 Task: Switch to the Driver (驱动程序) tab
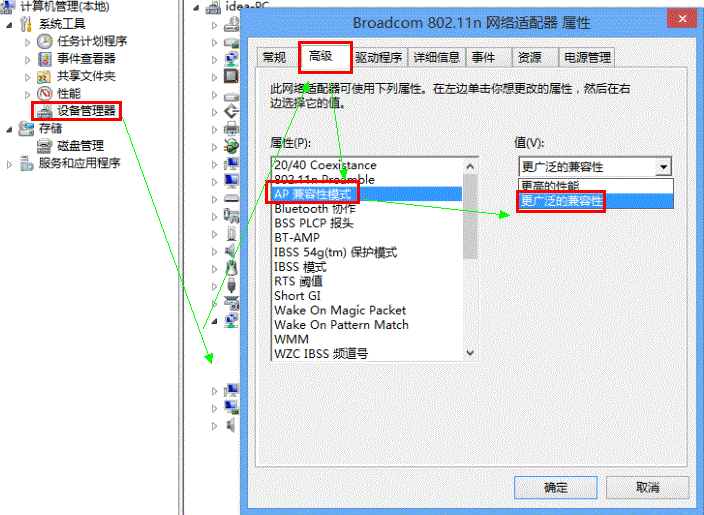coord(378,57)
